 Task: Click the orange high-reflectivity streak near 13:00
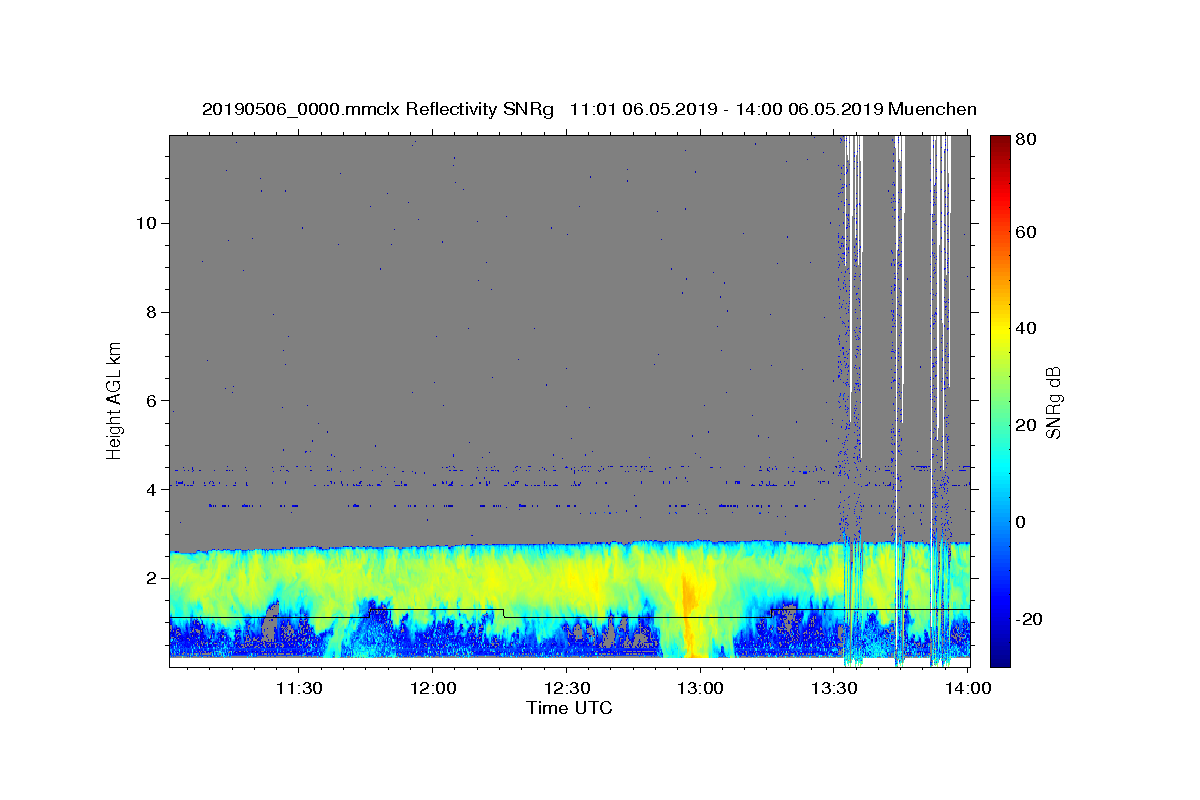tap(688, 600)
